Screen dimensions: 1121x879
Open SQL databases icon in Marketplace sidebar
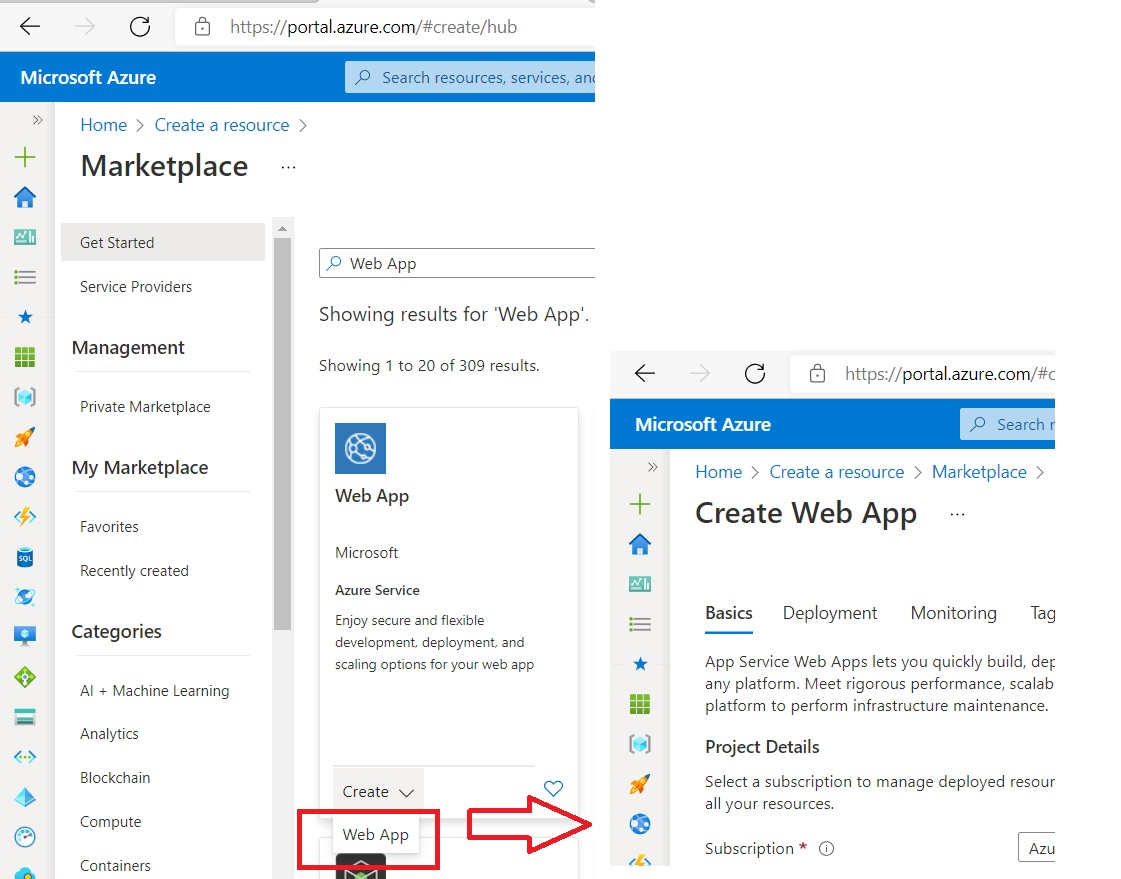click(25, 557)
